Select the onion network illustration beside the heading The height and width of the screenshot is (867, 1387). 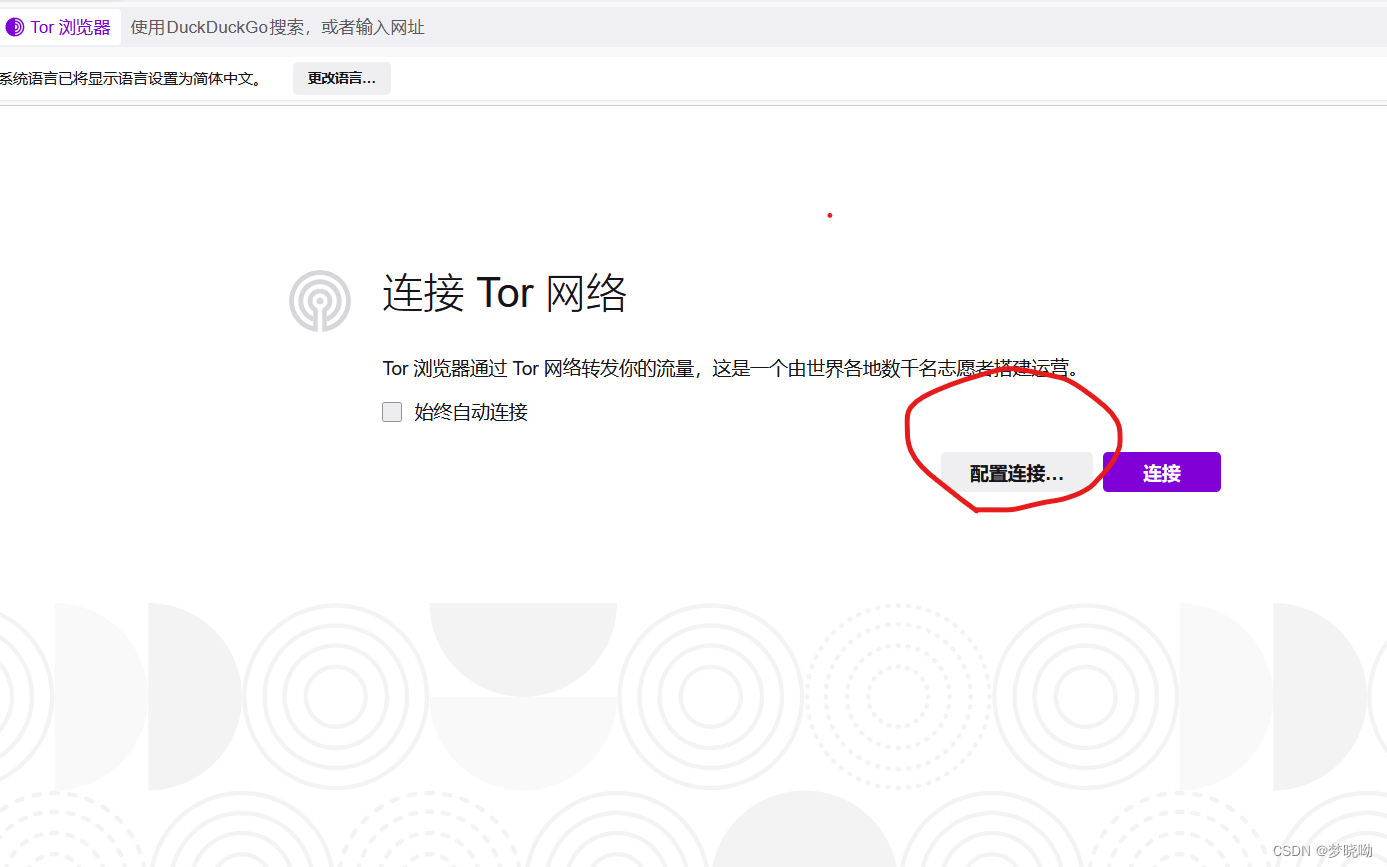(x=319, y=300)
